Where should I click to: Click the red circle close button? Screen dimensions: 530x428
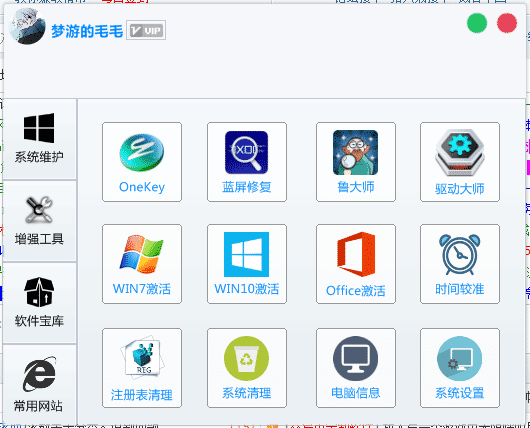coord(507,23)
